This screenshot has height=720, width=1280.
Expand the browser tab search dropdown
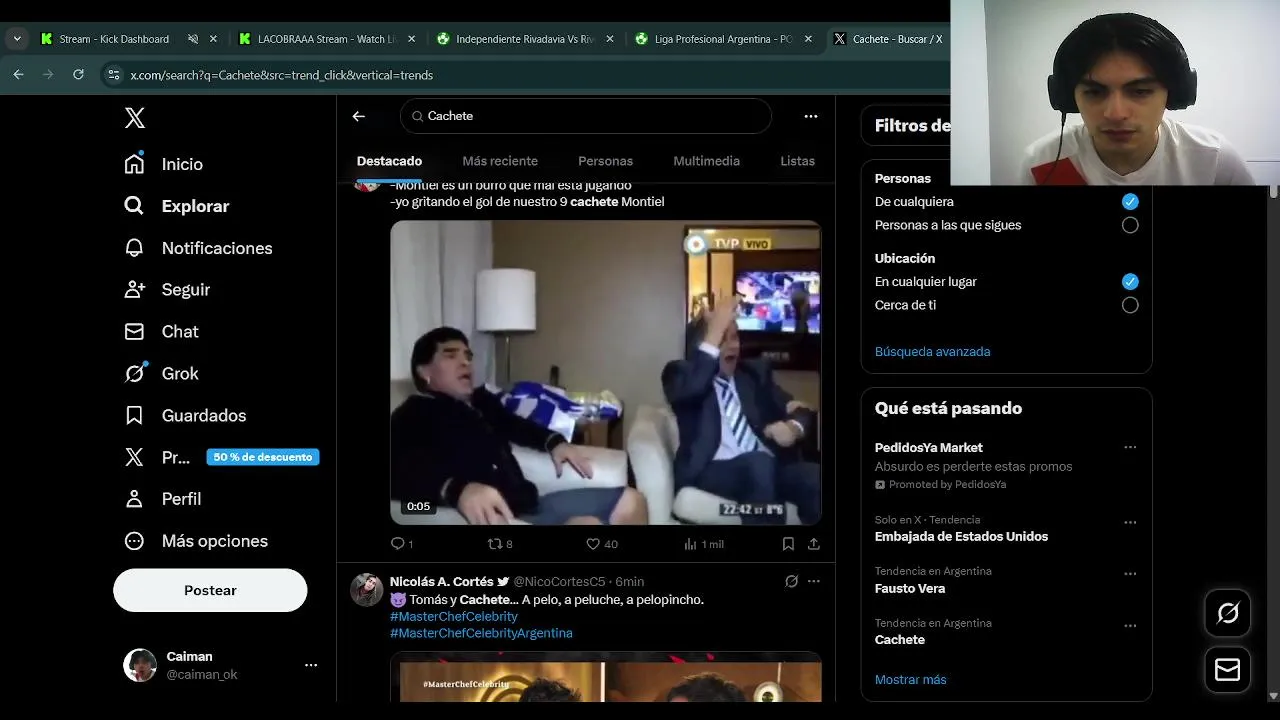tap(17, 39)
